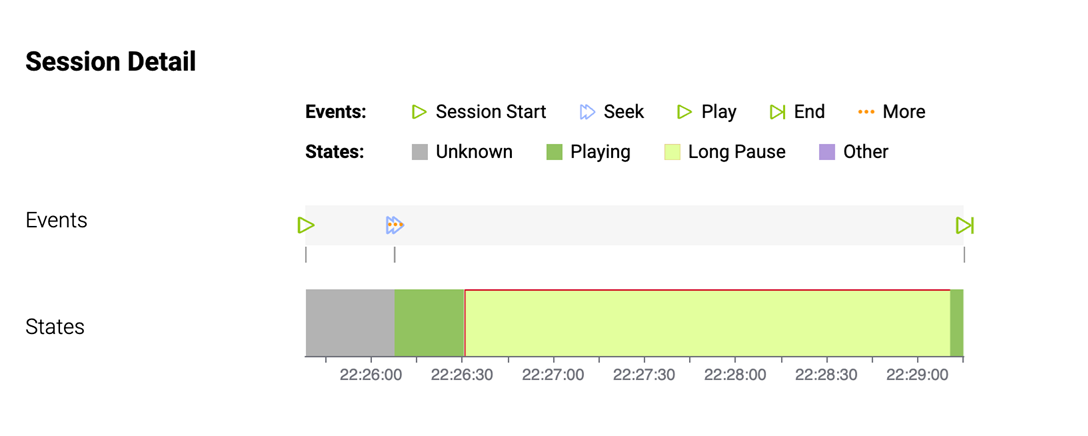Click the Play legend icon
This screenshot has height=436, width=1088.
685,112
